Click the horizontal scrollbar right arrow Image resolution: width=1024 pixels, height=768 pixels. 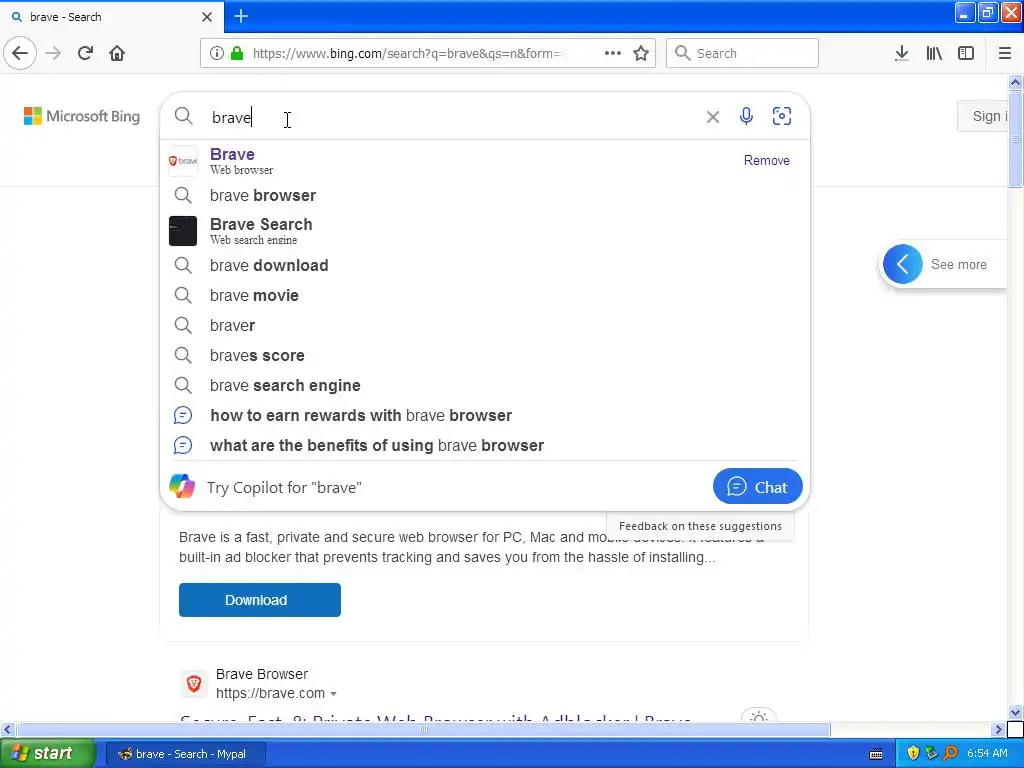998,729
